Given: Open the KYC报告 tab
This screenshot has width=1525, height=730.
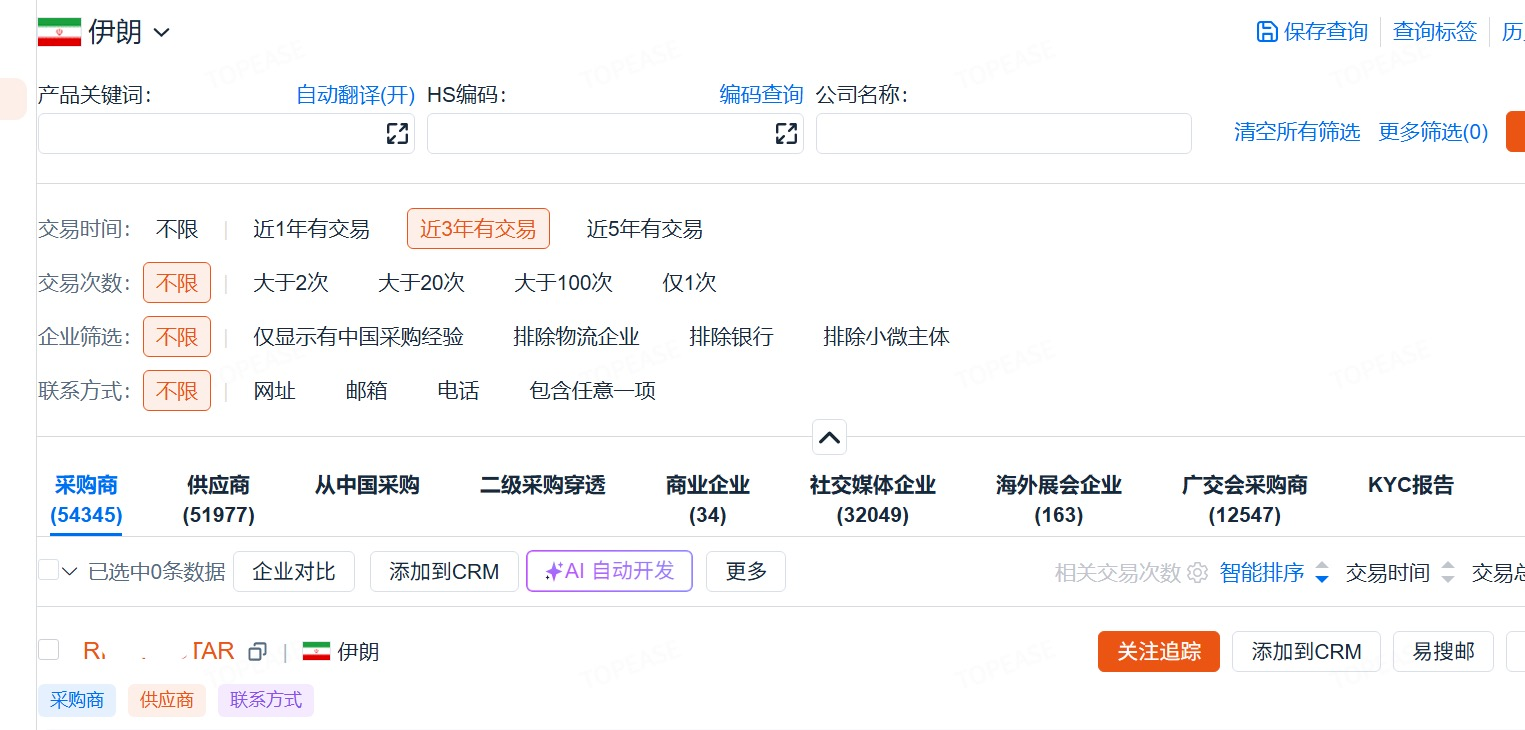Looking at the screenshot, I should click(1410, 486).
